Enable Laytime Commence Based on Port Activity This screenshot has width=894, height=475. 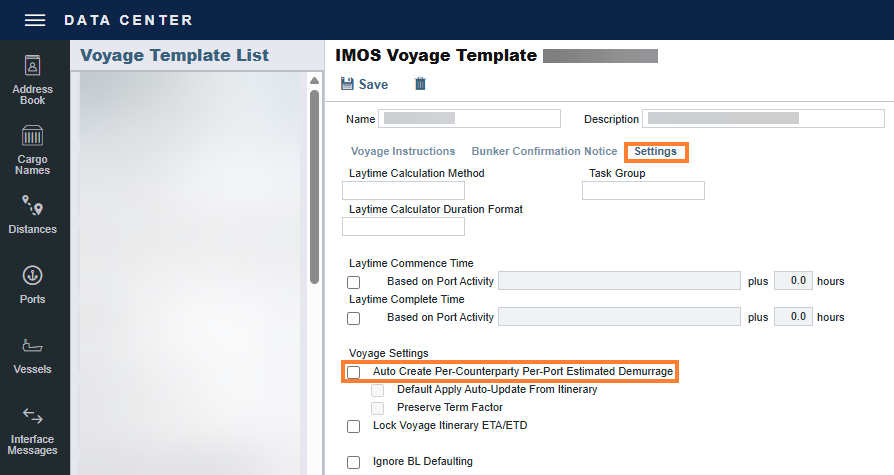pos(353,282)
